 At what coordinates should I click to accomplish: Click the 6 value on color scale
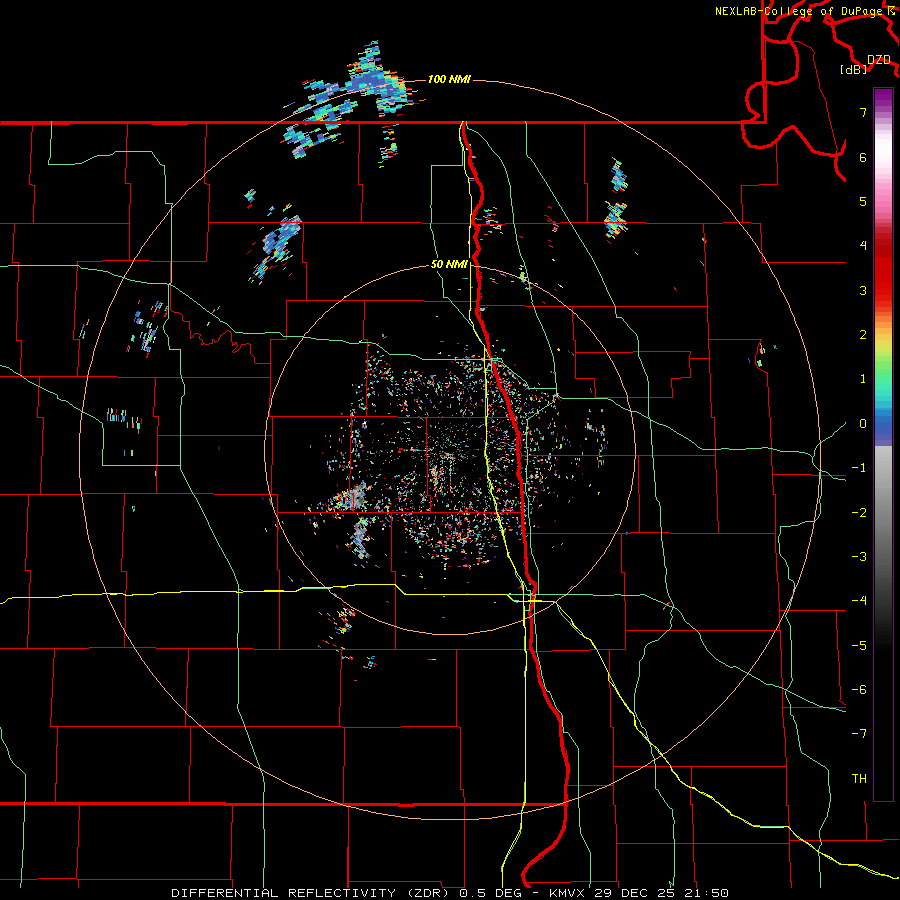(863, 157)
